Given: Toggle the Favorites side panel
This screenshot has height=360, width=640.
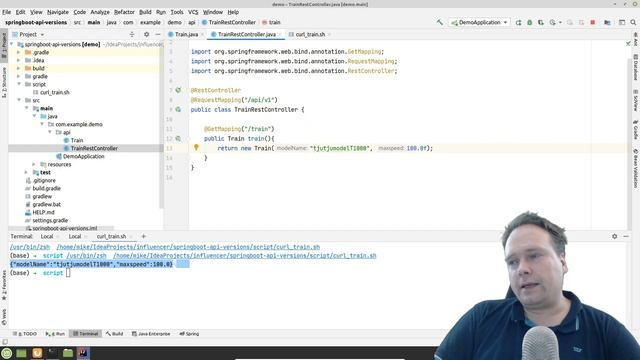Looking at the screenshot, I should (4, 285).
